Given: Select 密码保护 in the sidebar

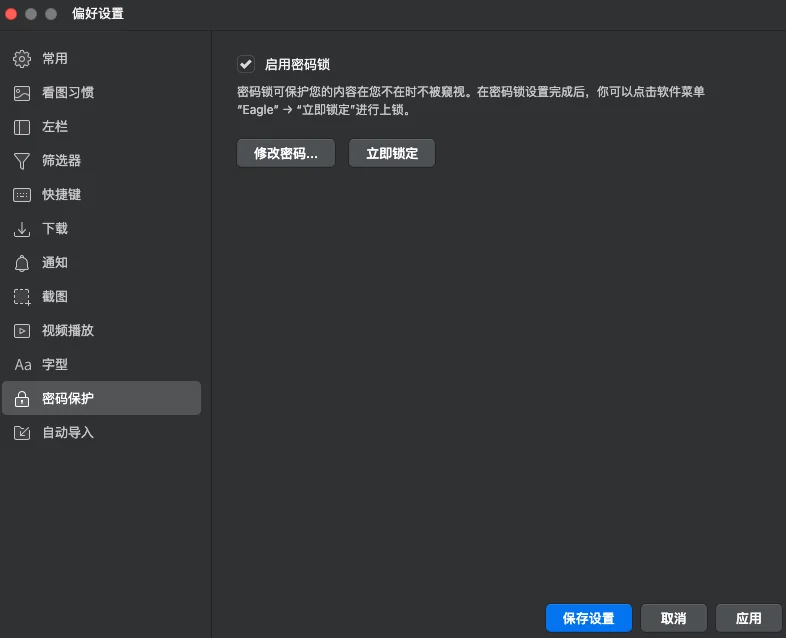Looking at the screenshot, I should tap(67, 399).
